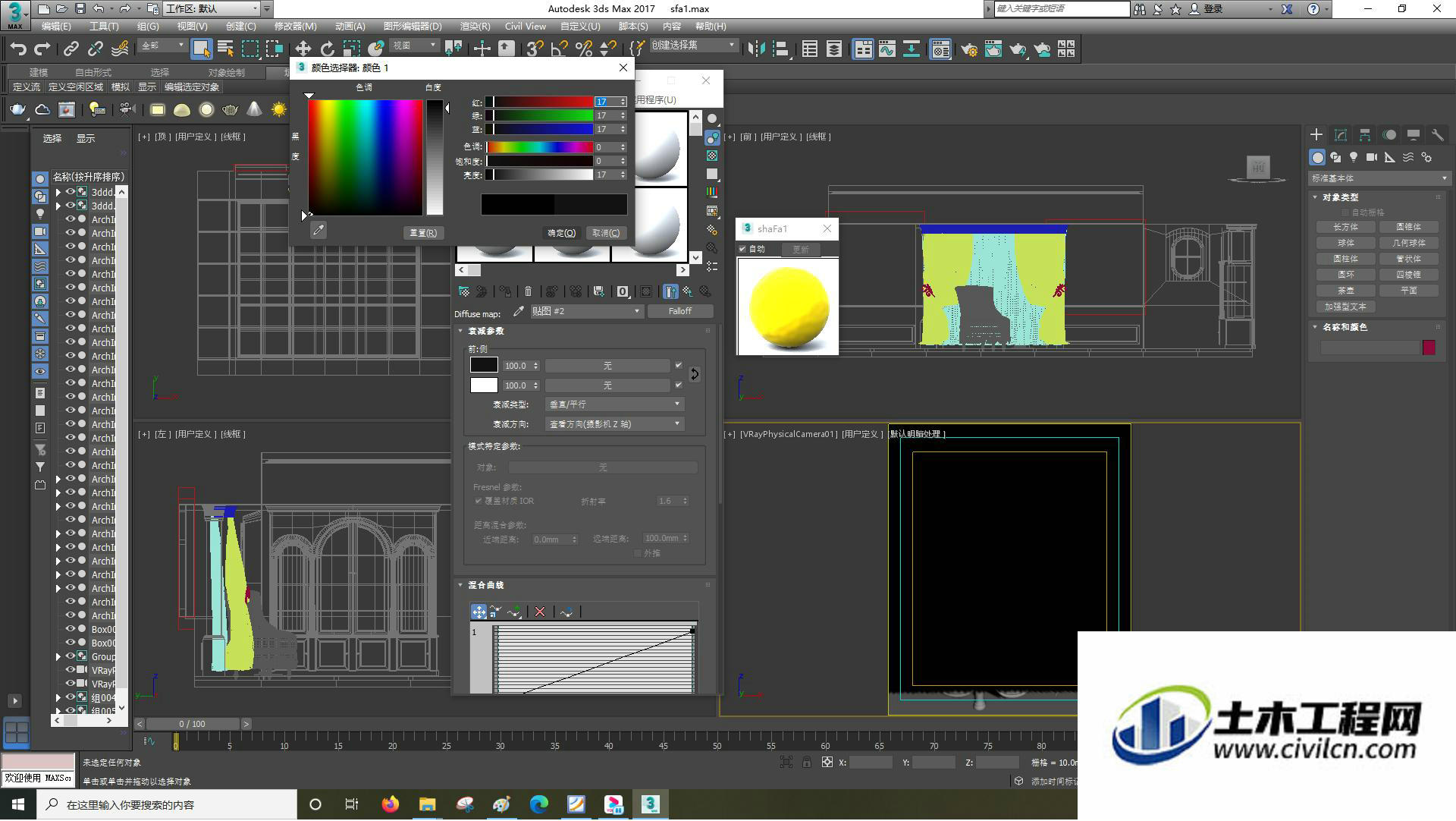The height and width of the screenshot is (821, 1456).
Task: Toggle visibility eye of Box00 first row
Action: pyautogui.click(x=71, y=629)
